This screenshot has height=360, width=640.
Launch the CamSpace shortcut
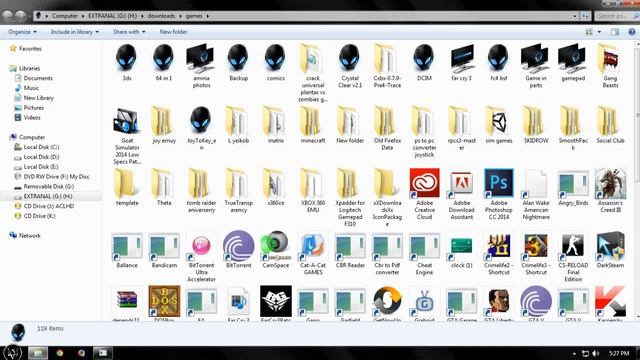pyautogui.click(x=276, y=245)
